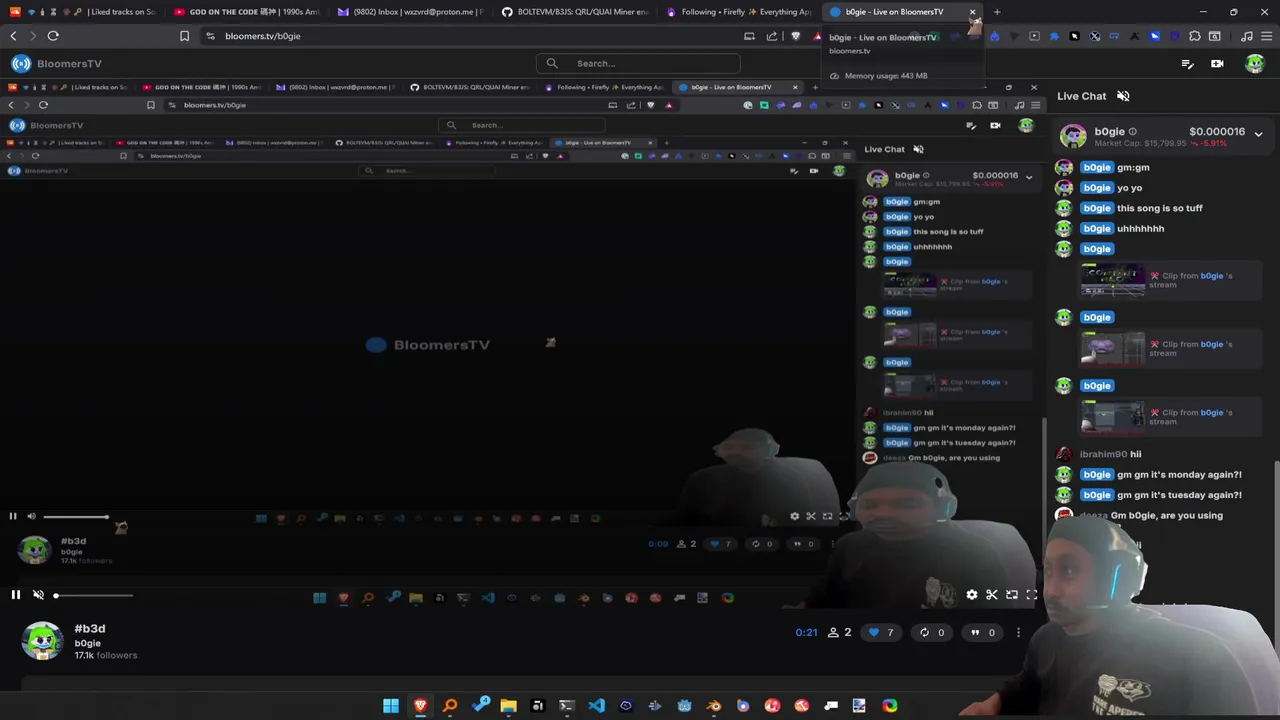Switch to BOLTEVM/B3JS GitHub tab
The image size is (1280, 720).
coord(574,12)
